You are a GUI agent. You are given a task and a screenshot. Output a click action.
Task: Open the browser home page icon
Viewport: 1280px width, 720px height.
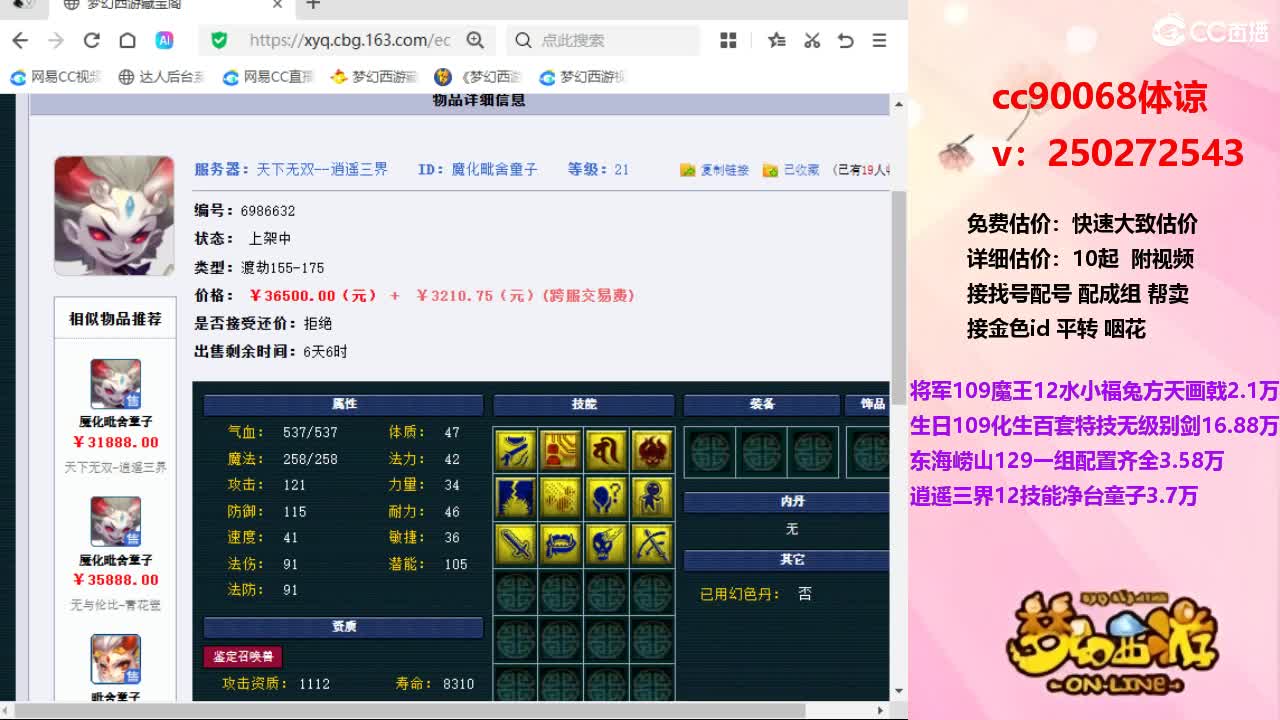click(x=127, y=40)
